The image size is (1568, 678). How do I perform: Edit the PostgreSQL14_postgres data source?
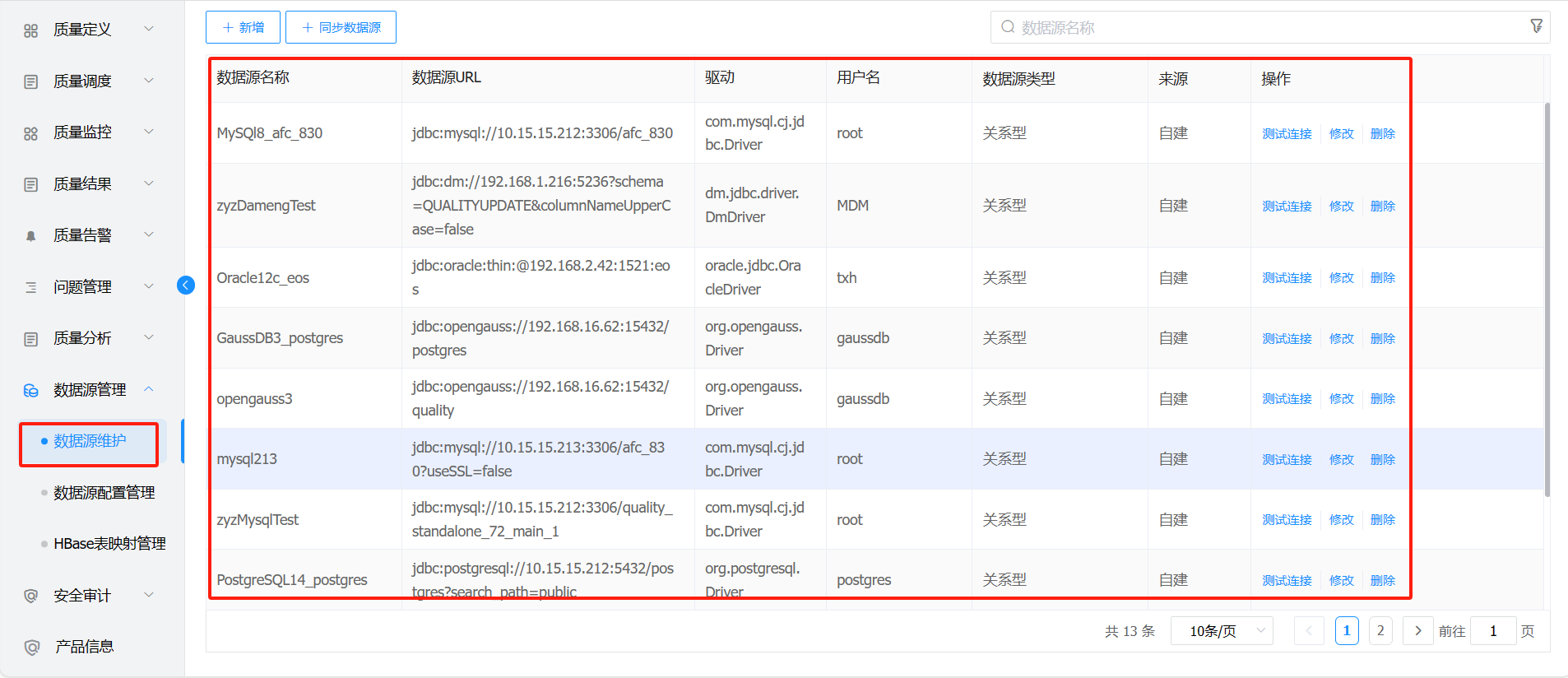1341,581
